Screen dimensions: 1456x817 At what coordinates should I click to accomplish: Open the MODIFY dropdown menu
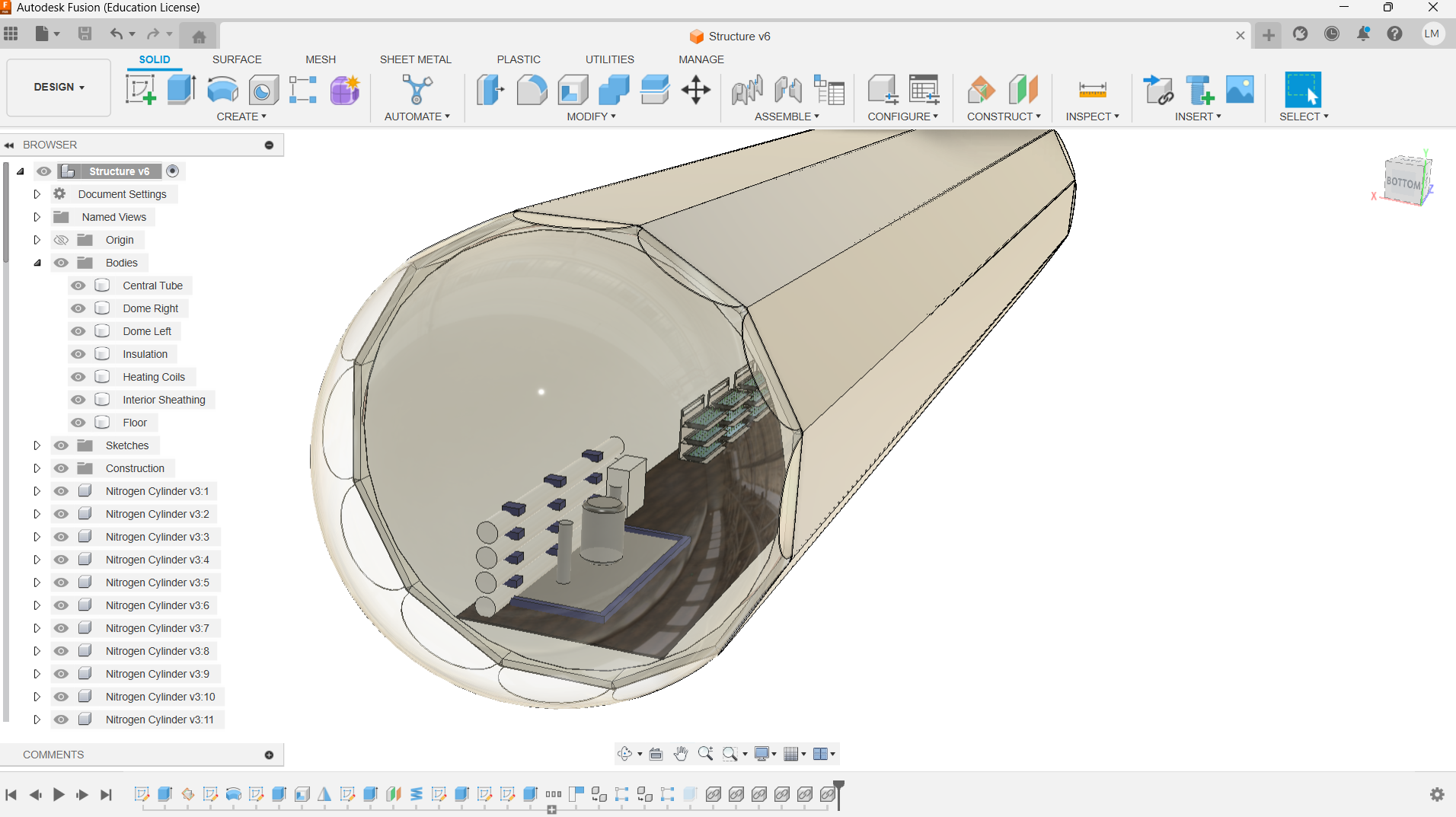591,116
